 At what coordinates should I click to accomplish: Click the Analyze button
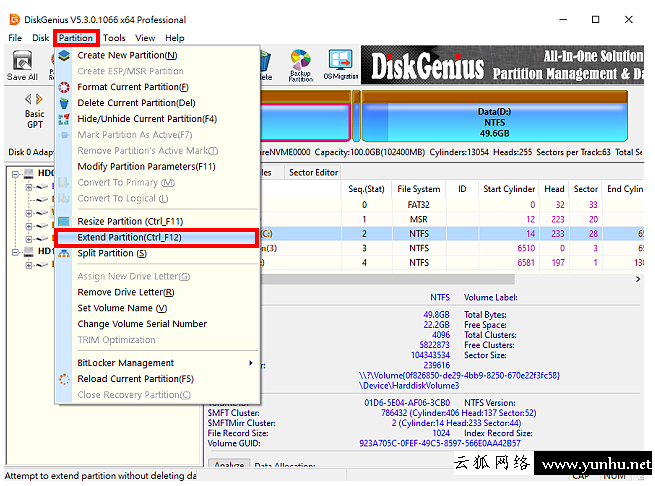229,465
